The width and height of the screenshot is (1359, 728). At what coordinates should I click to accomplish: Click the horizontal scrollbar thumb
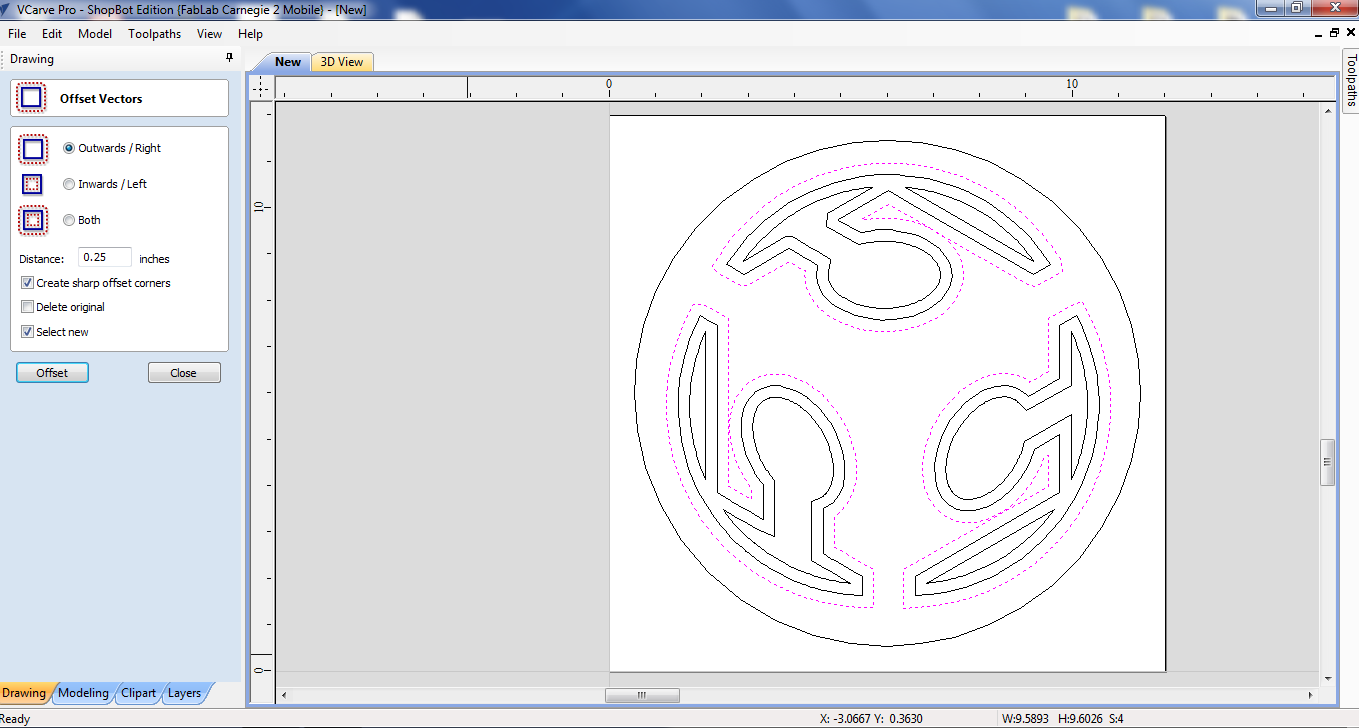coord(642,695)
